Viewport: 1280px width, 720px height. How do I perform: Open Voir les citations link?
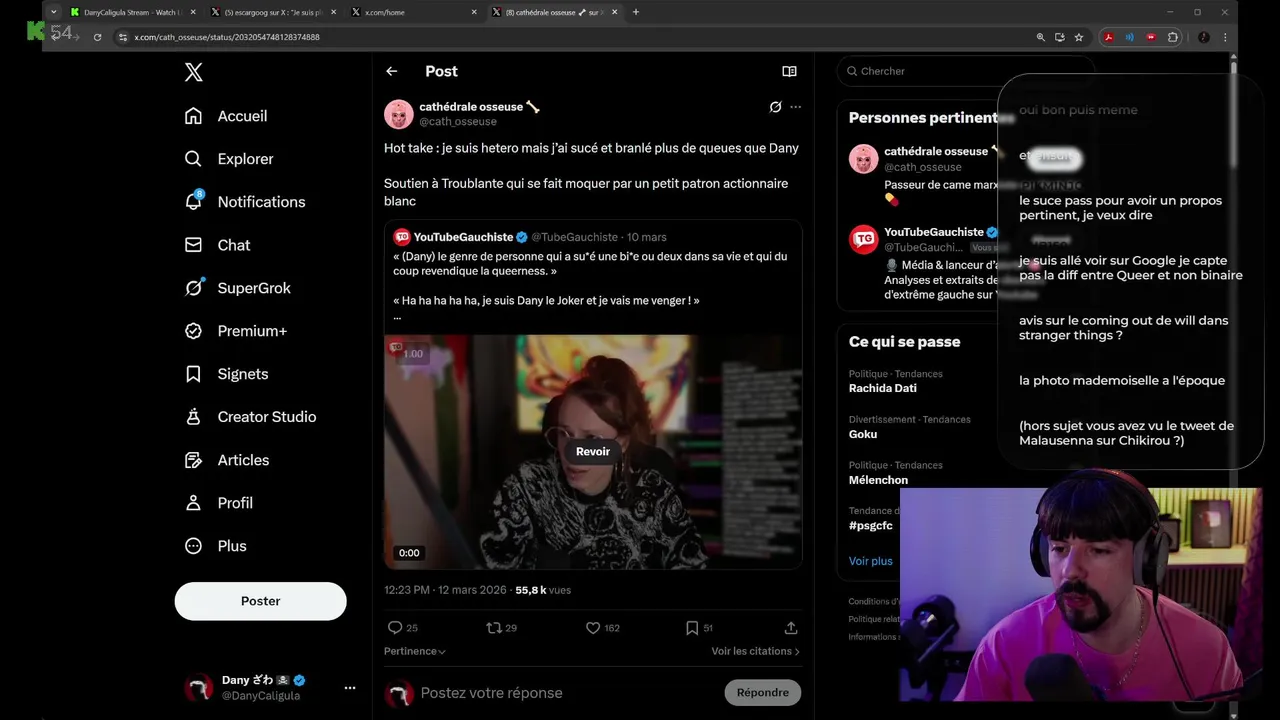(756, 651)
